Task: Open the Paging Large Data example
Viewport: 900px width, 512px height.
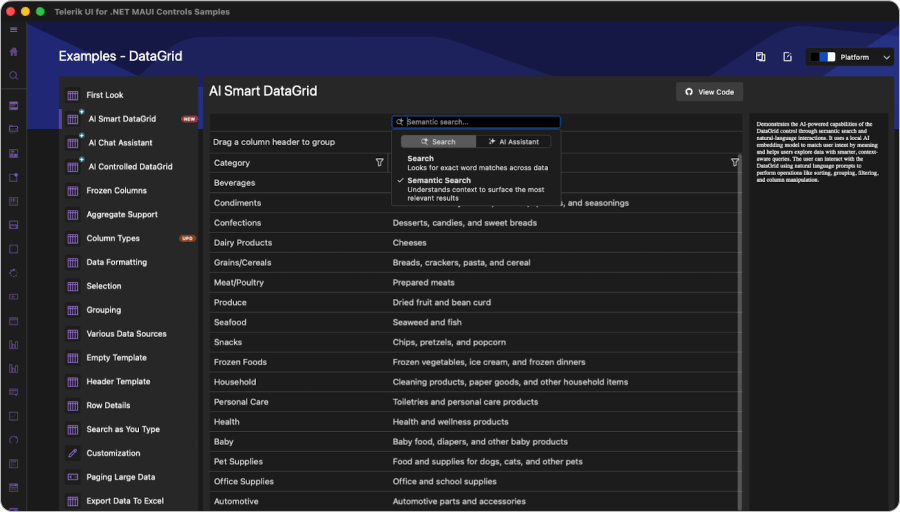Action: point(129,477)
